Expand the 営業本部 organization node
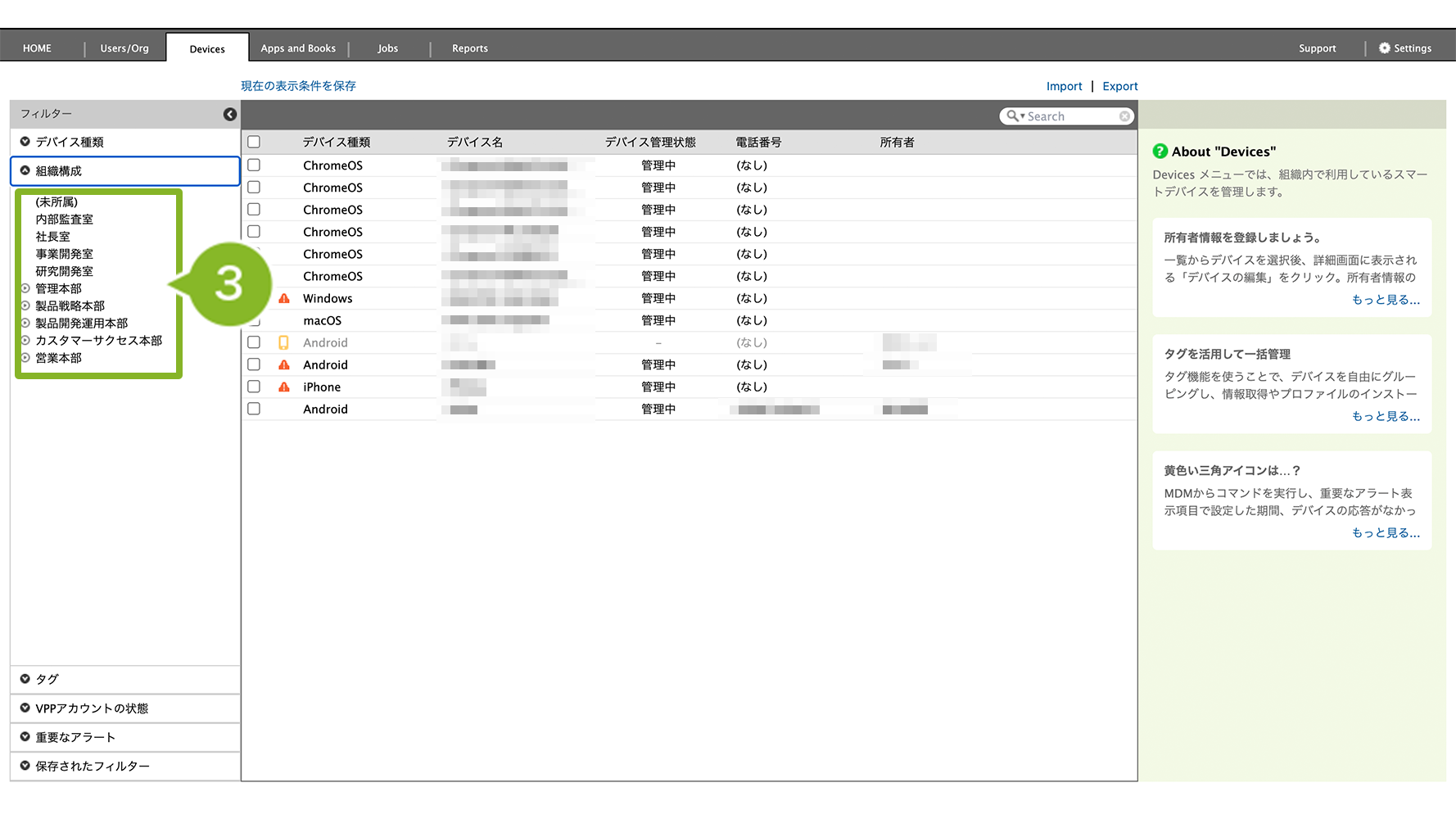This screenshot has width=1456, height=819. click(25, 358)
